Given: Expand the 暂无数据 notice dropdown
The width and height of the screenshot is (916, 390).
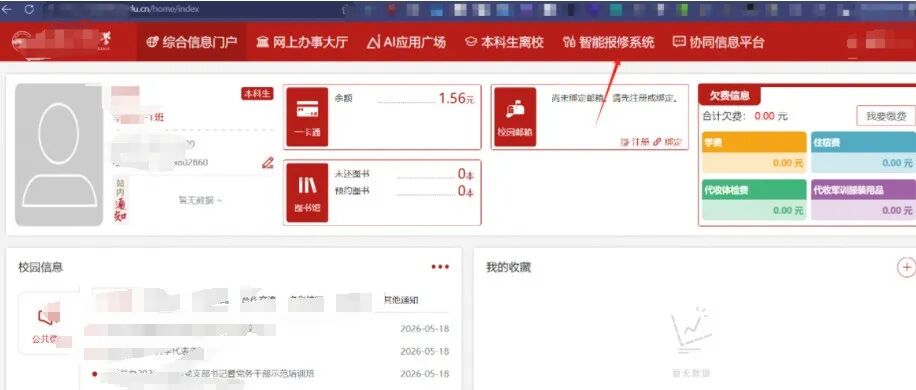Looking at the screenshot, I should [x=200, y=200].
